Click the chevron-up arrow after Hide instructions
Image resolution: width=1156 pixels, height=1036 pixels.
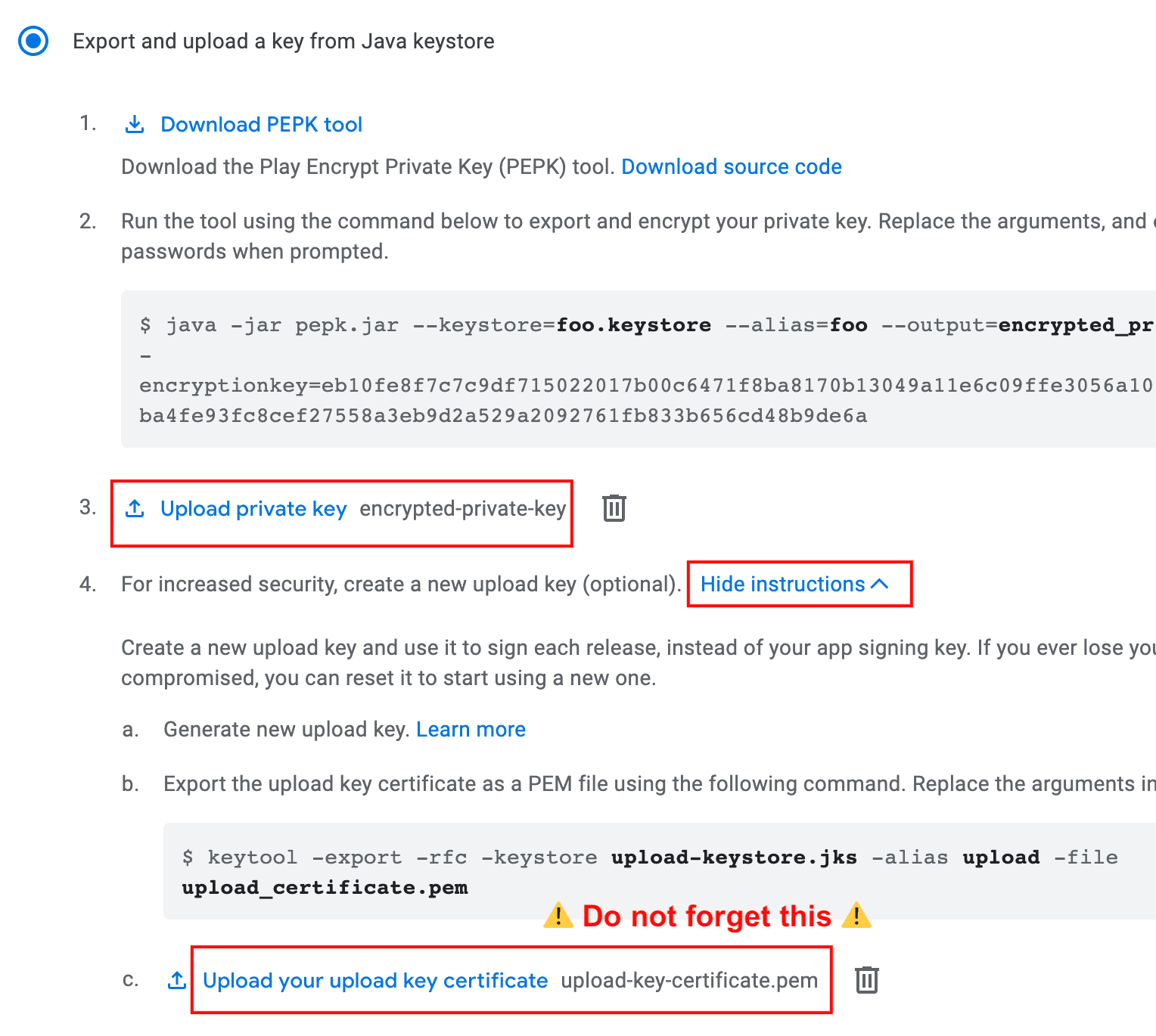pos(880,584)
